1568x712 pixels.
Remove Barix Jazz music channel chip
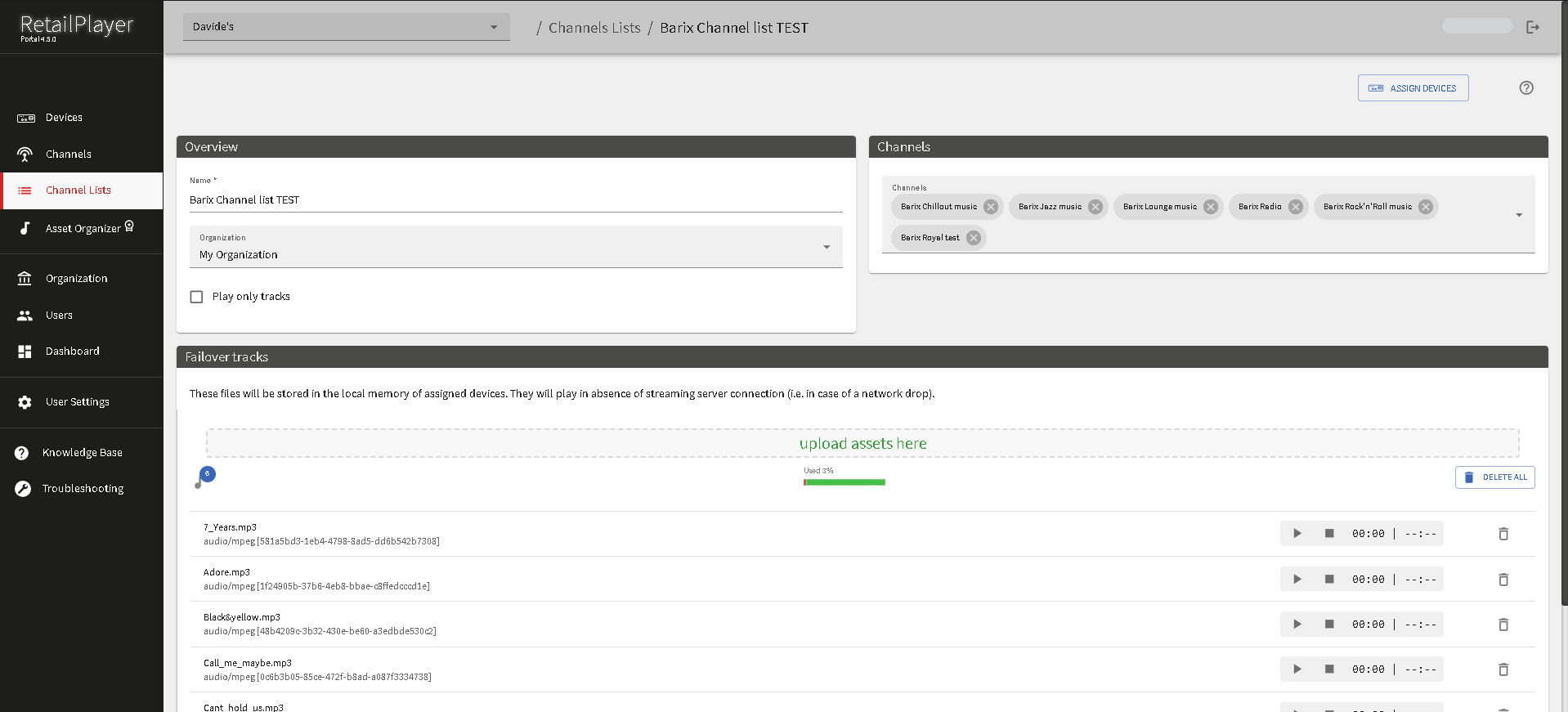point(1095,207)
